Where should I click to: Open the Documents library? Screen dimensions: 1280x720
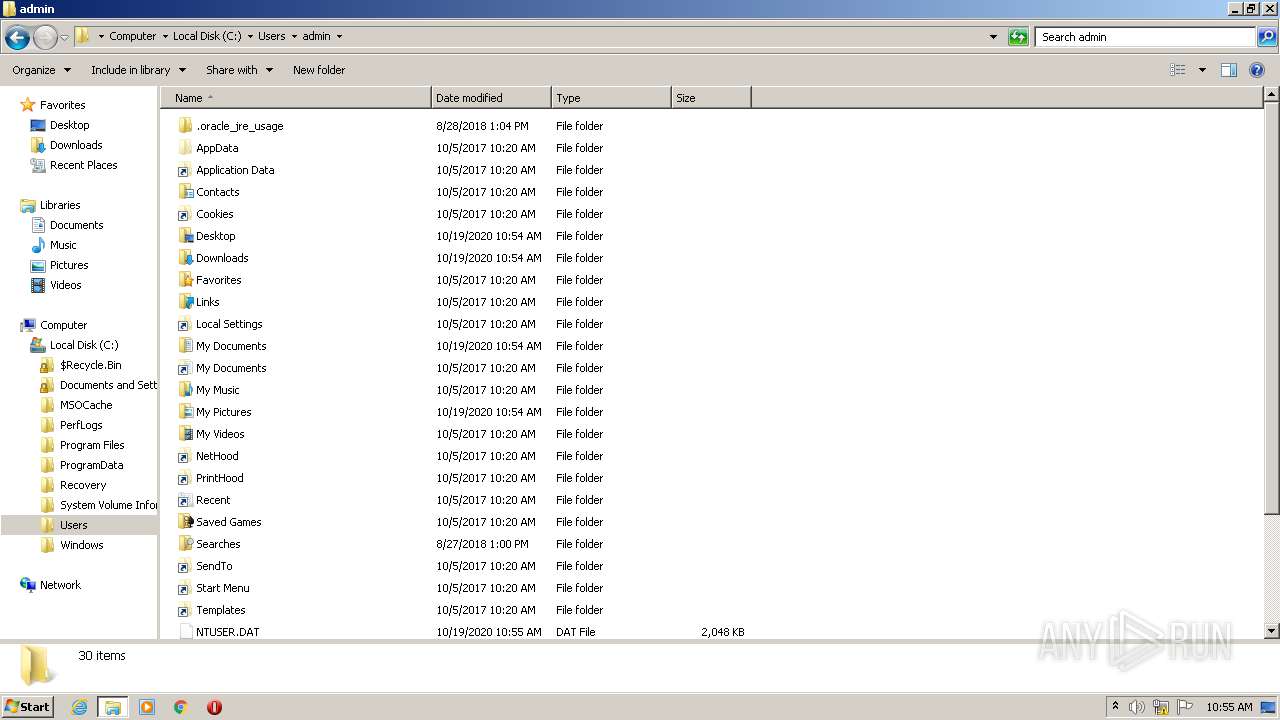(x=76, y=225)
